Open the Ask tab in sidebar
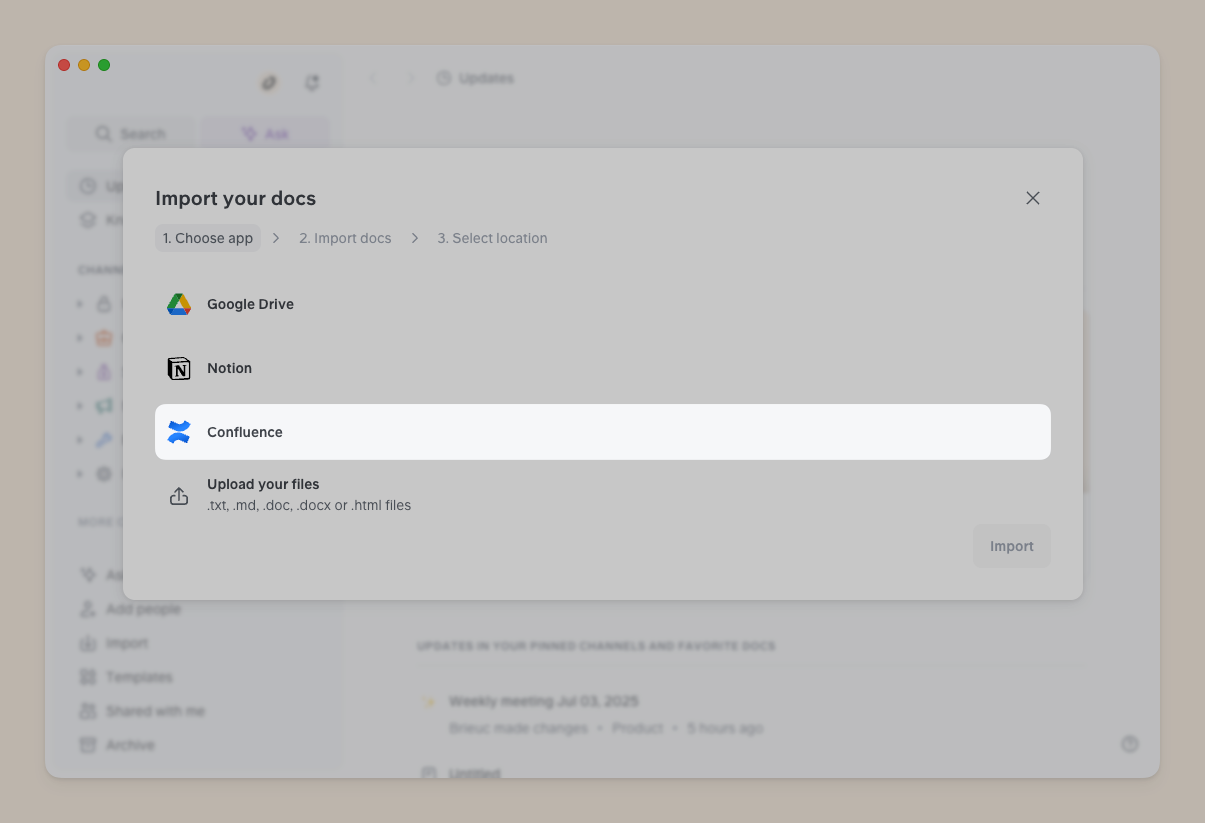 265,134
